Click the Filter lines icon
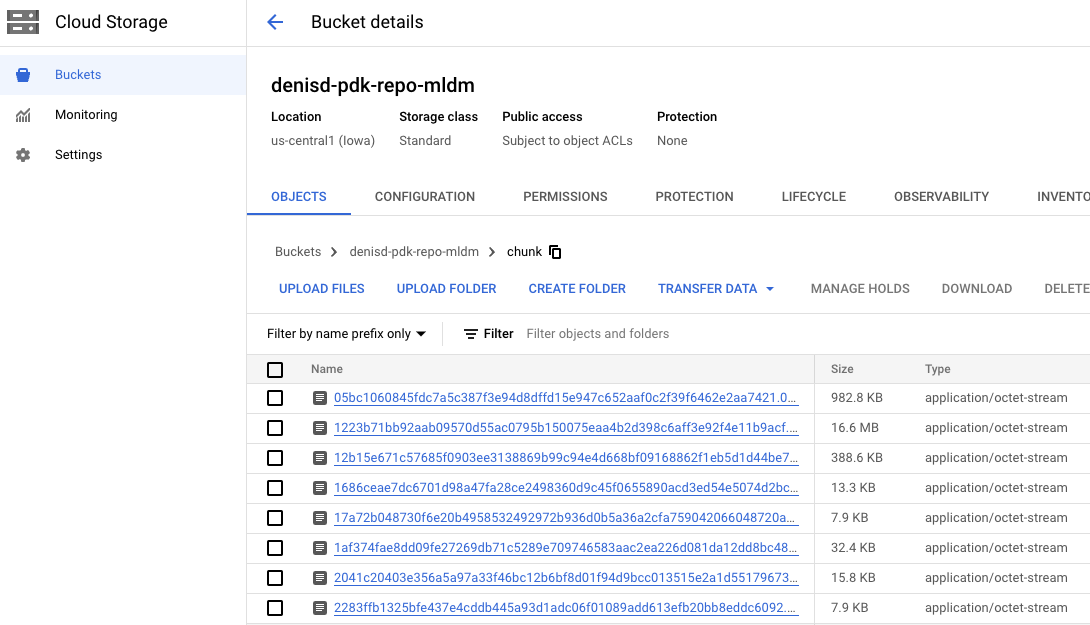Image resolution: width=1090 pixels, height=625 pixels. pyautogui.click(x=471, y=334)
